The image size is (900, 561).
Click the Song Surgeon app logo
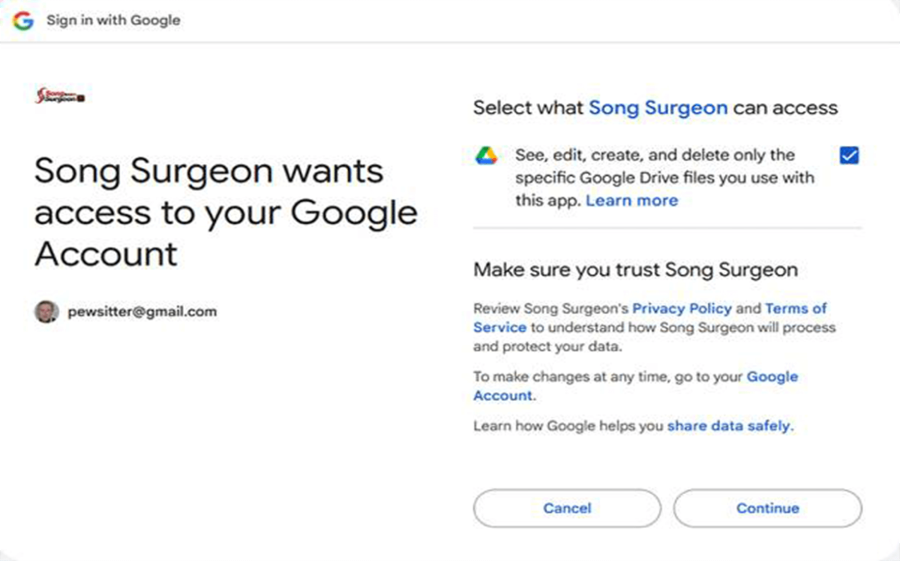click(60, 96)
